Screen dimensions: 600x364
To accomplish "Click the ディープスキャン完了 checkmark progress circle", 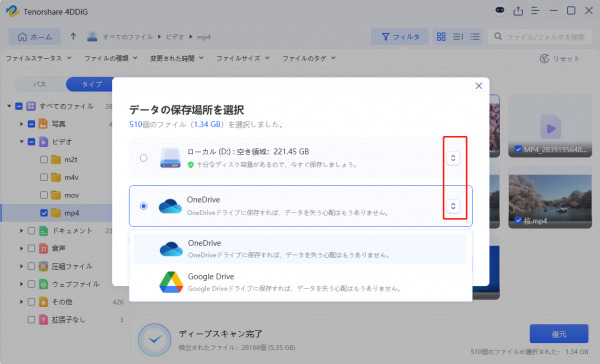I will (x=155, y=340).
